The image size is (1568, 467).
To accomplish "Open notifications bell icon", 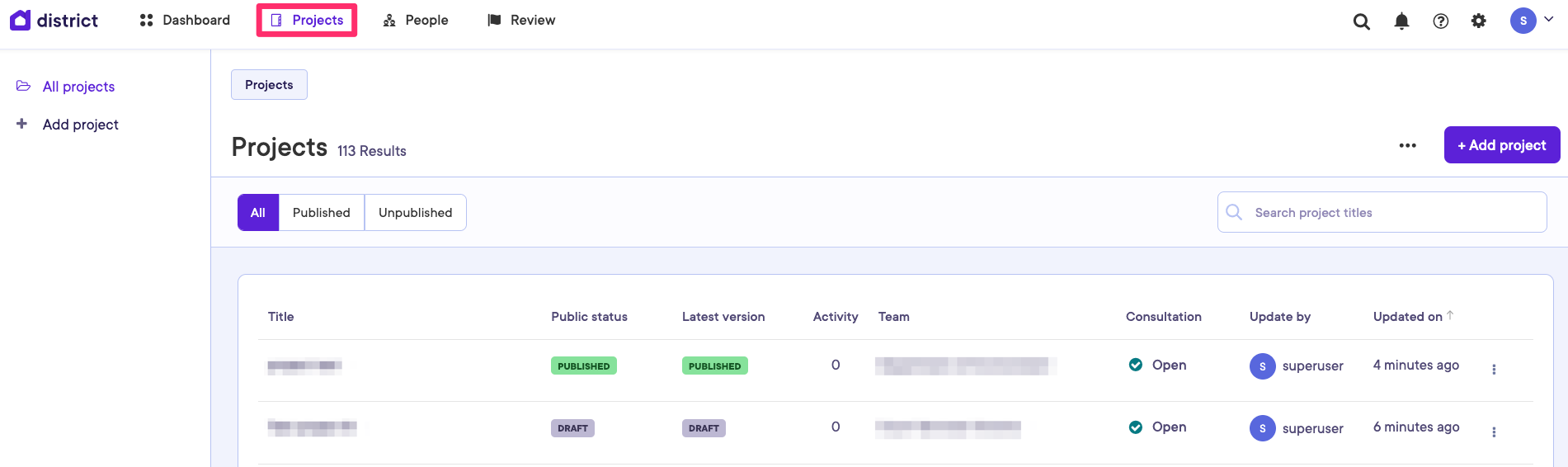I will [x=1401, y=21].
